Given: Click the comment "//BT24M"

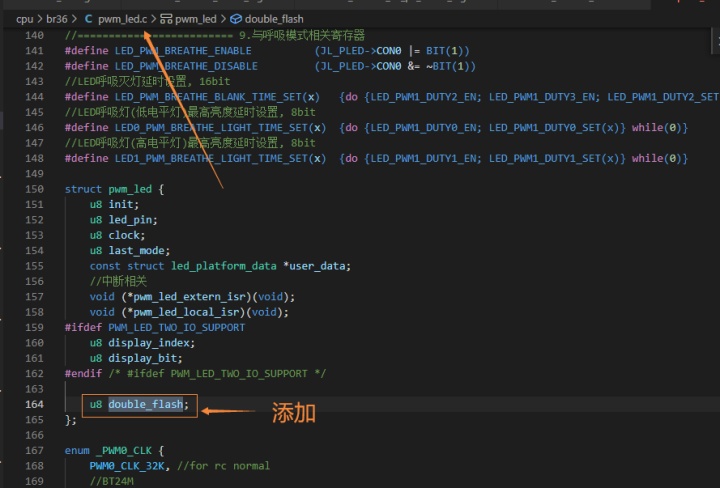Looking at the screenshot, I should (112, 481).
